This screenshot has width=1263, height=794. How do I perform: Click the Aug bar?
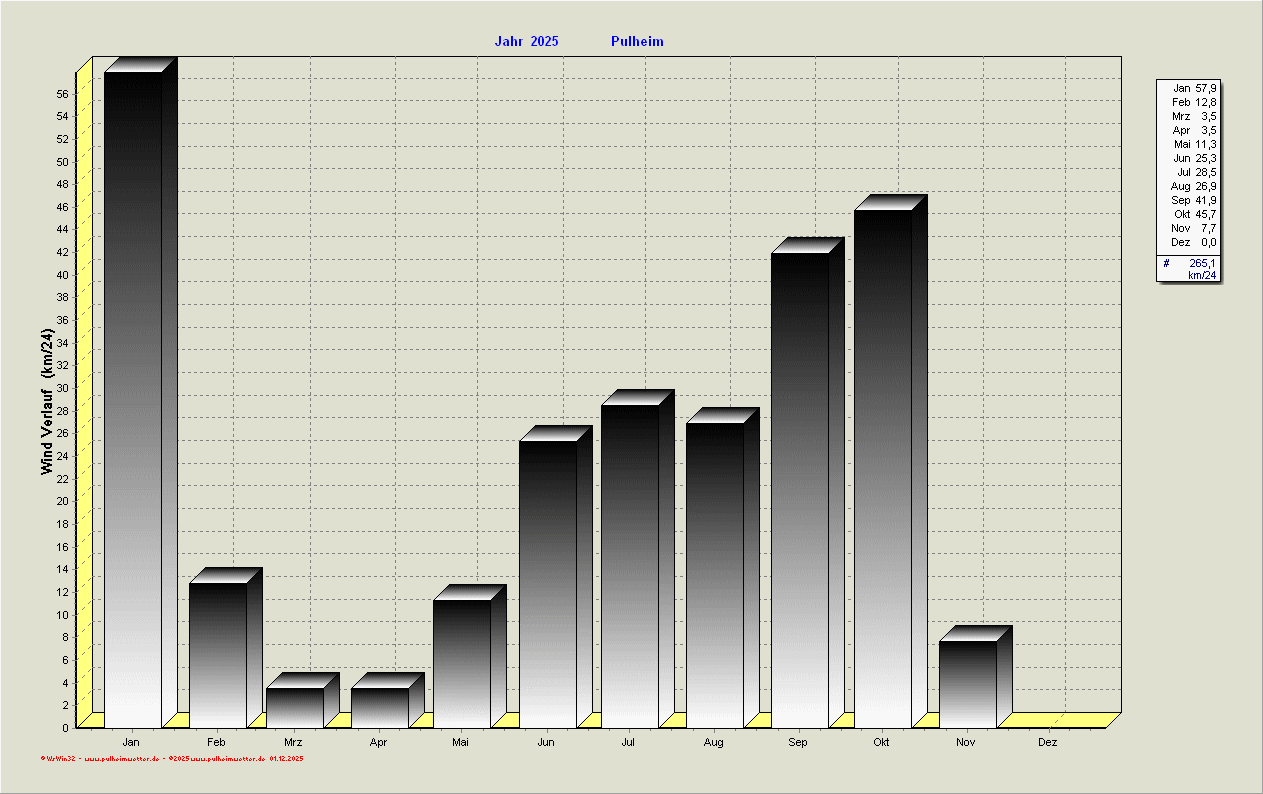point(715,575)
